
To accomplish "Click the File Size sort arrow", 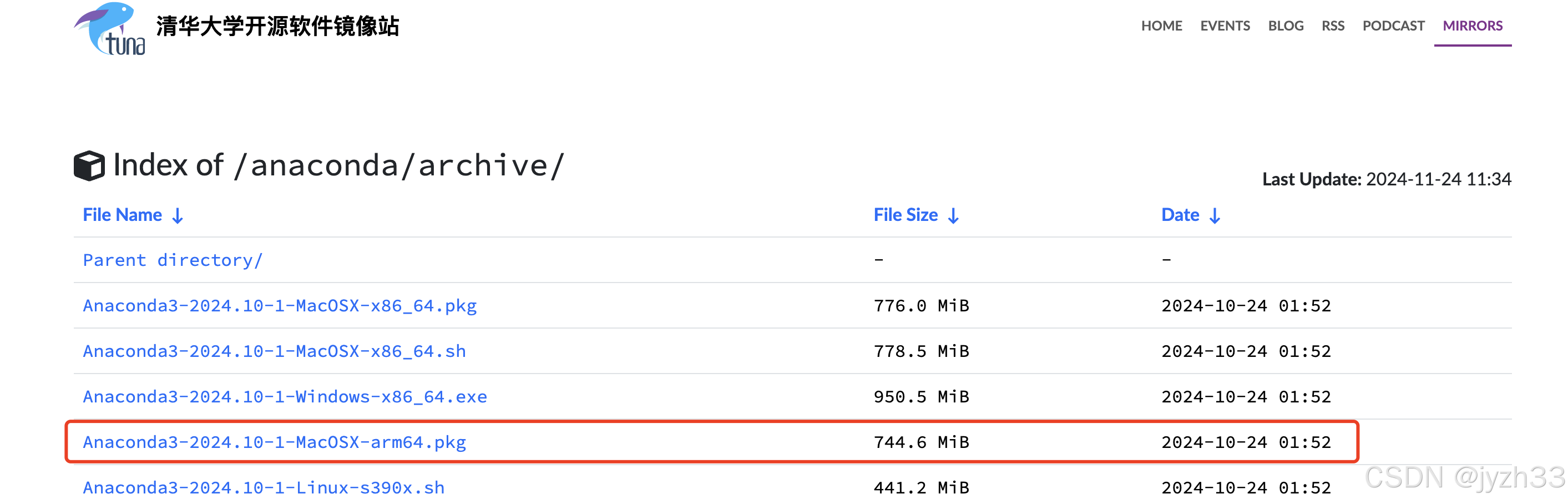I will (x=953, y=215).
